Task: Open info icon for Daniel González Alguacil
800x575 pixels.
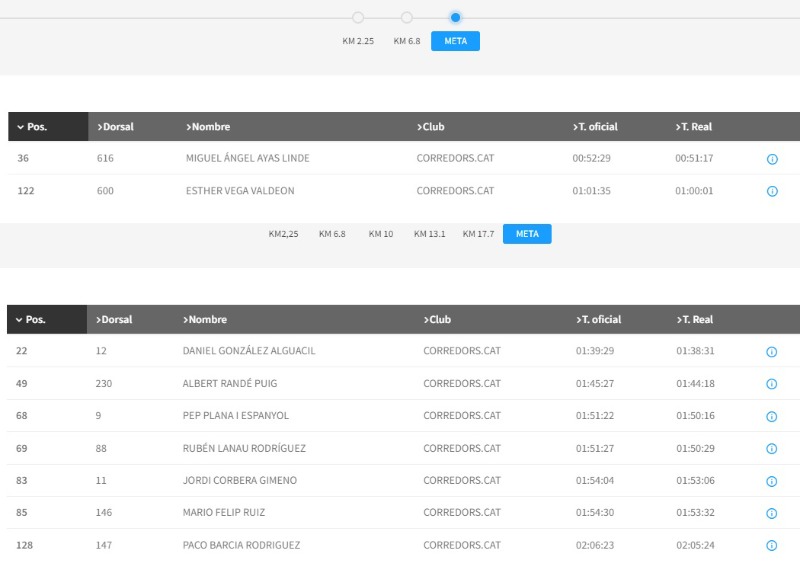Action: click(x=771, y=352)
